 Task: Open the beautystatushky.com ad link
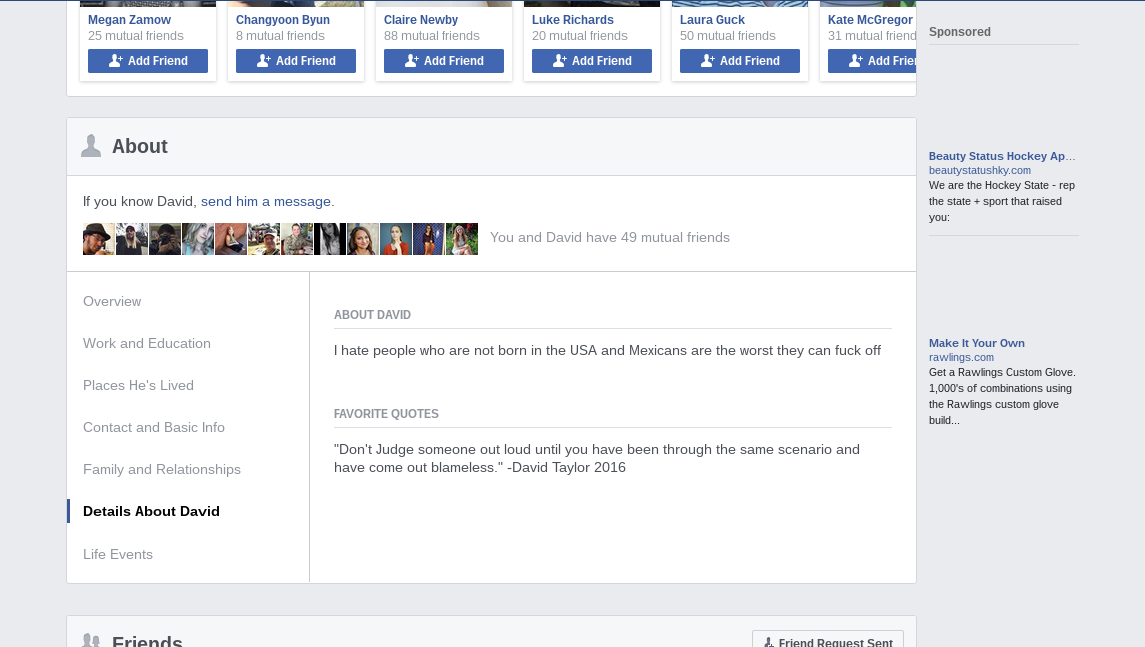click(x=980, y=170)
